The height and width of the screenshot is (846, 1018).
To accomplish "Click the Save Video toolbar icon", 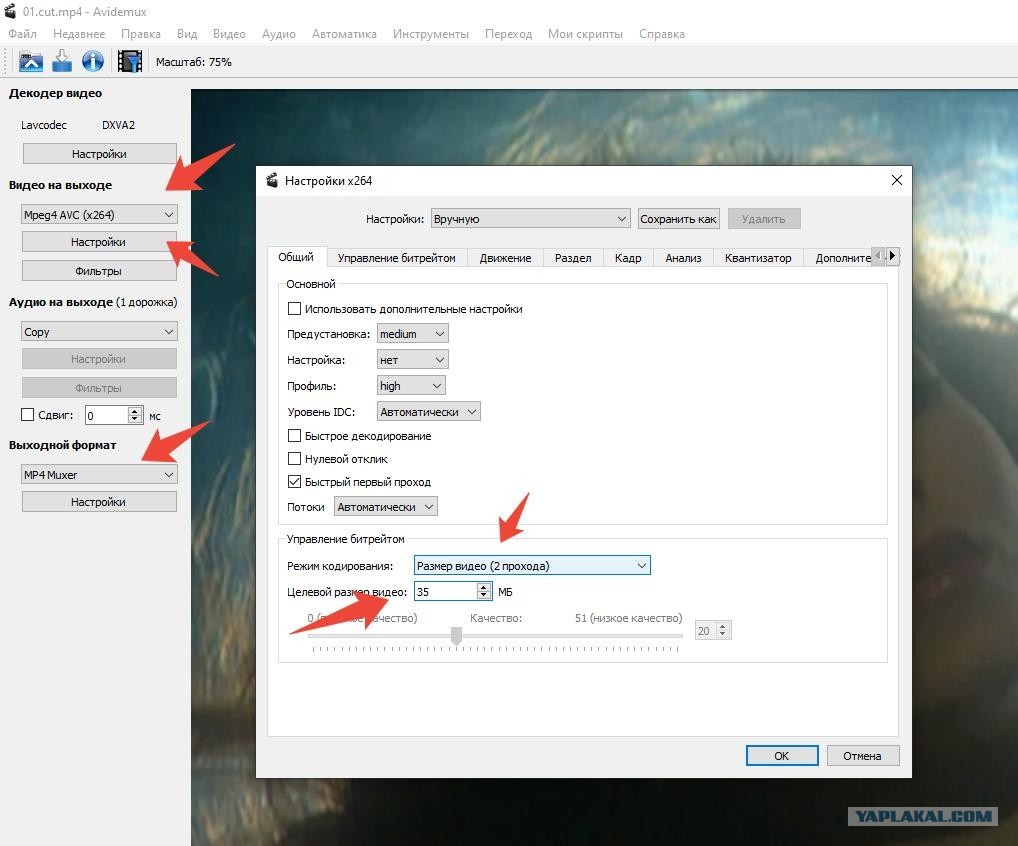I will coord(62,62).
